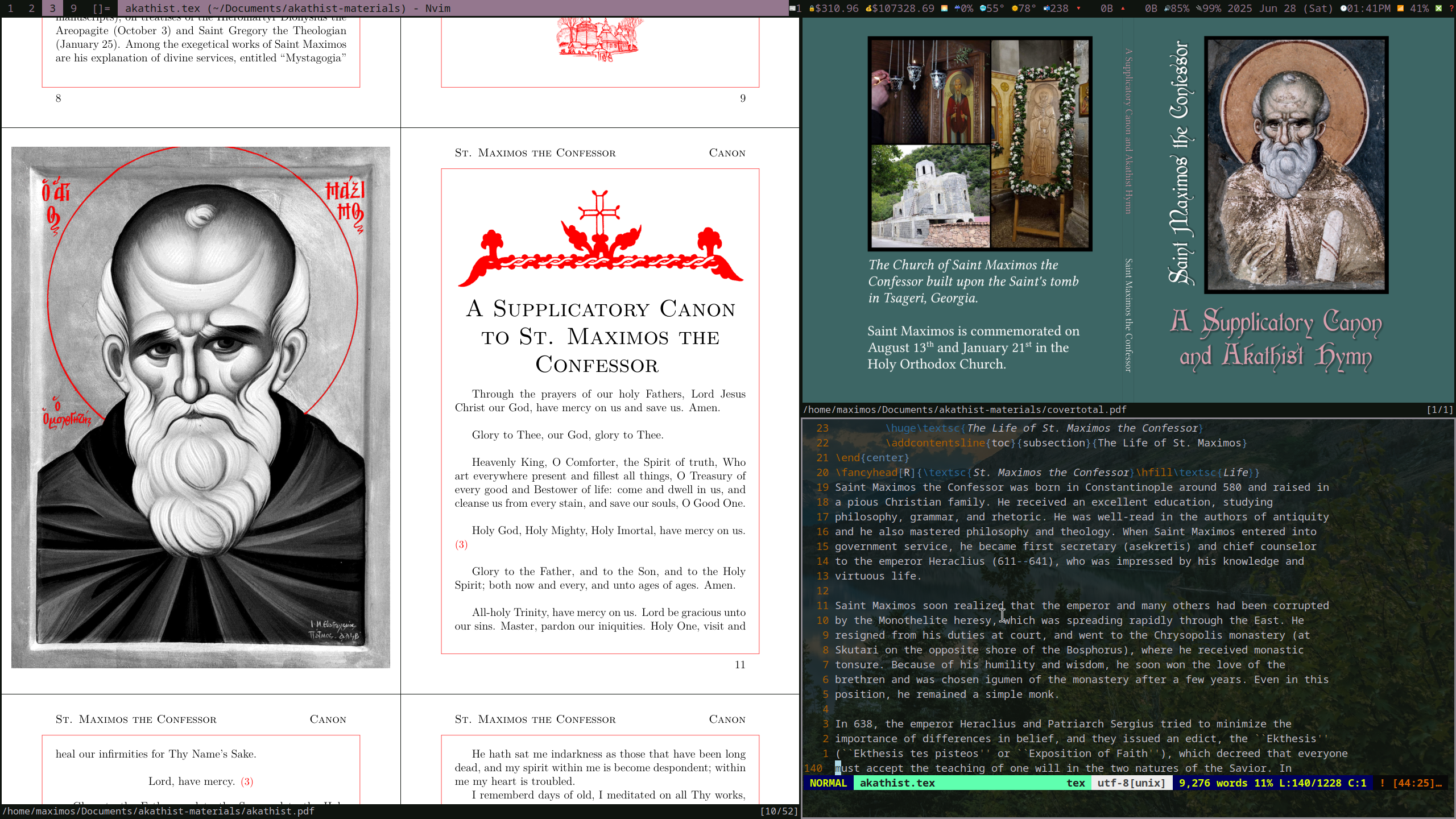1456x819 pixels.
Task: Click the akathist.pdf path in zathura statusbar
Action: coord(158,811)
